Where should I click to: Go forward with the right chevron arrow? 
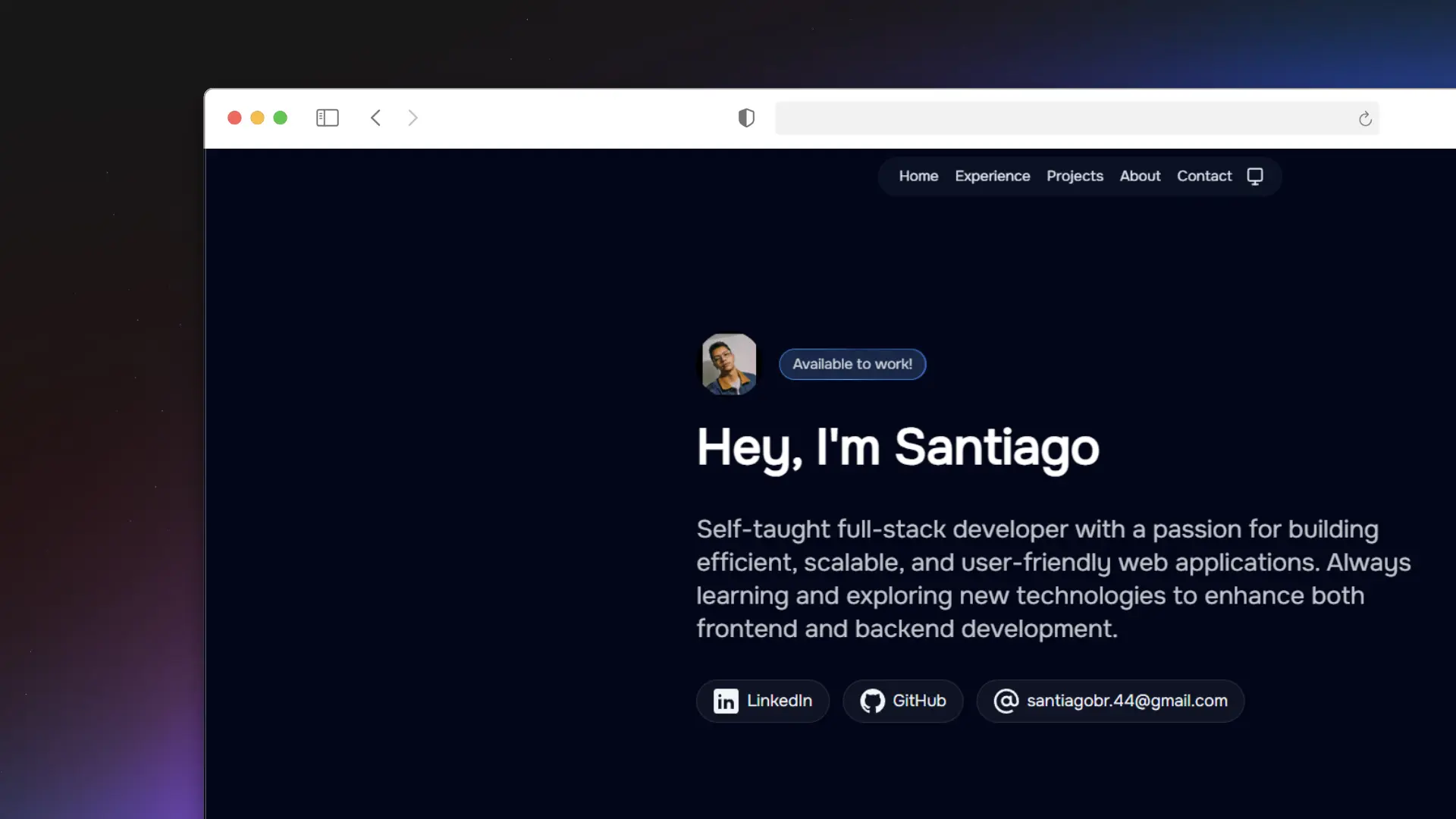click(413, 118)
